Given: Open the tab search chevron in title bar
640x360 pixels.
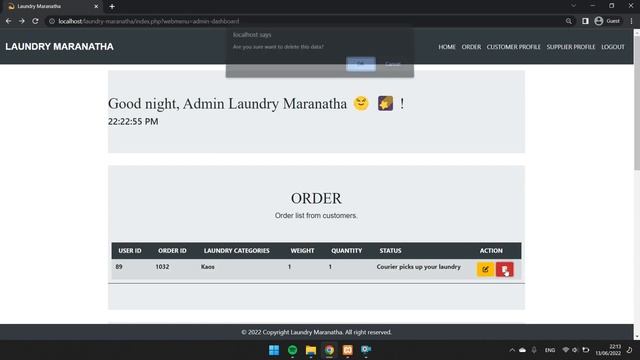Looking at the screenshot, I should [x=573, y=6].
